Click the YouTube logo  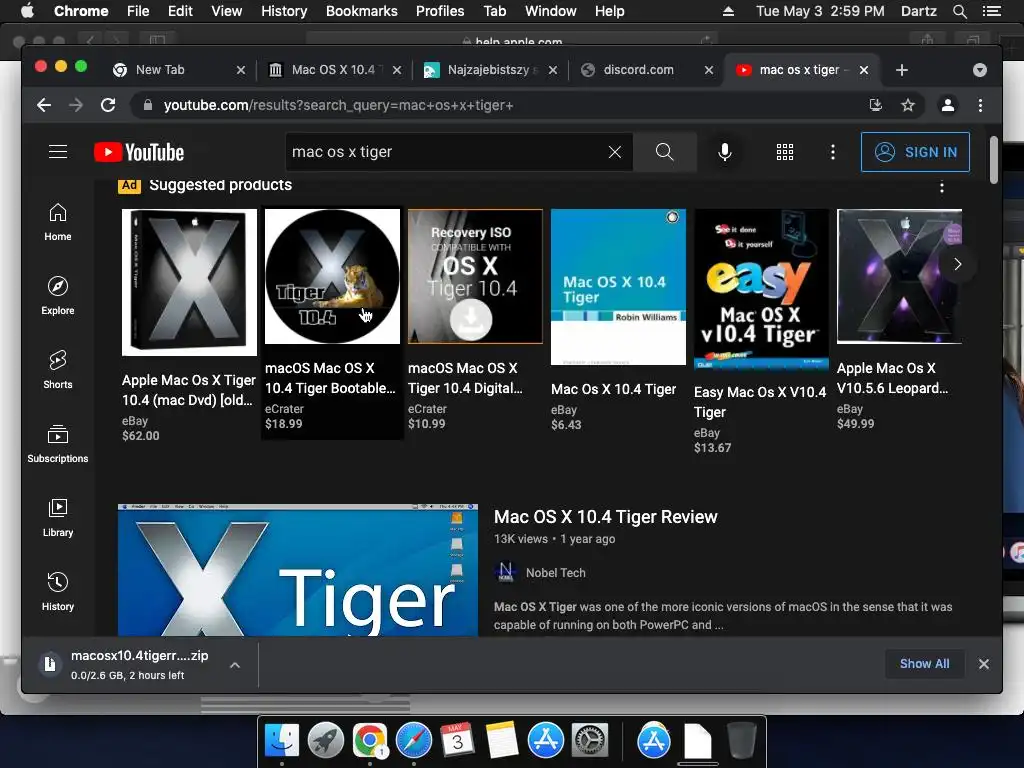coord(139,152)
